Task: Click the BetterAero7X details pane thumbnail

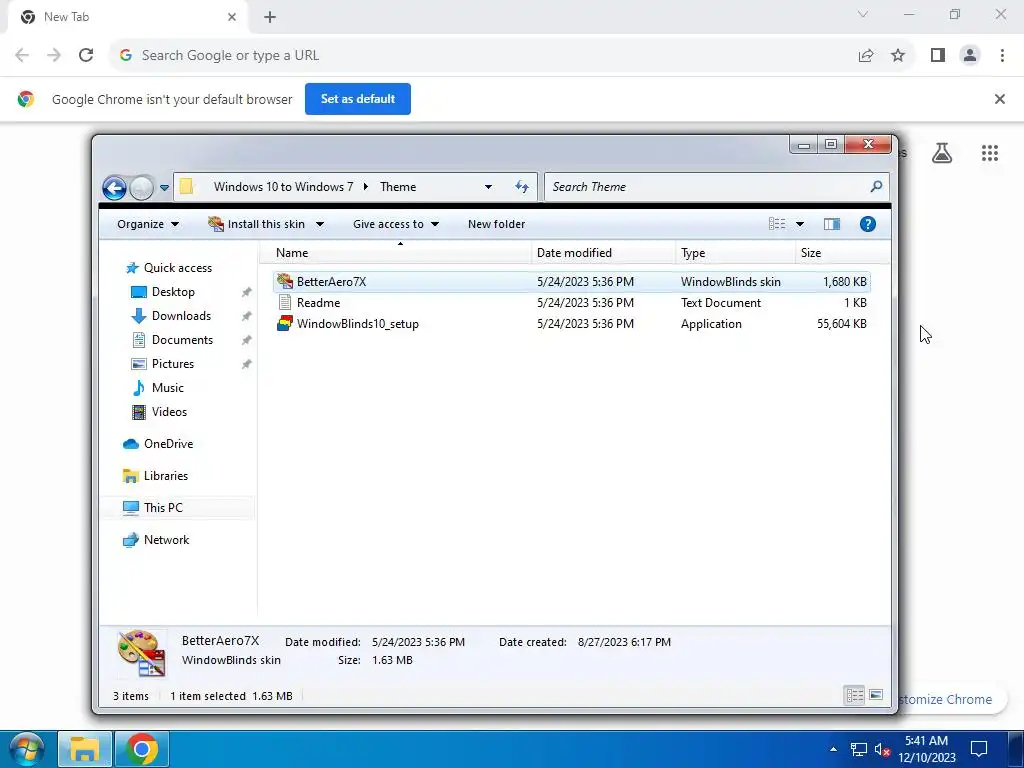Action: (x=142, y=652)
